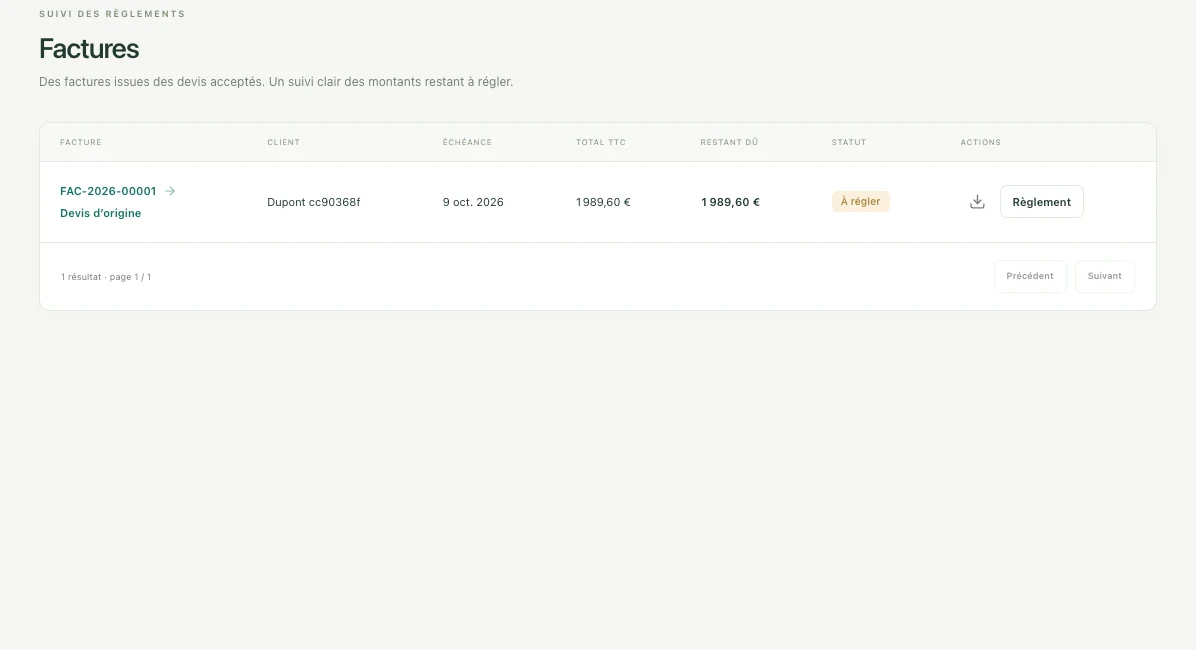Click the Échéance column header

(x=468, y=143)
